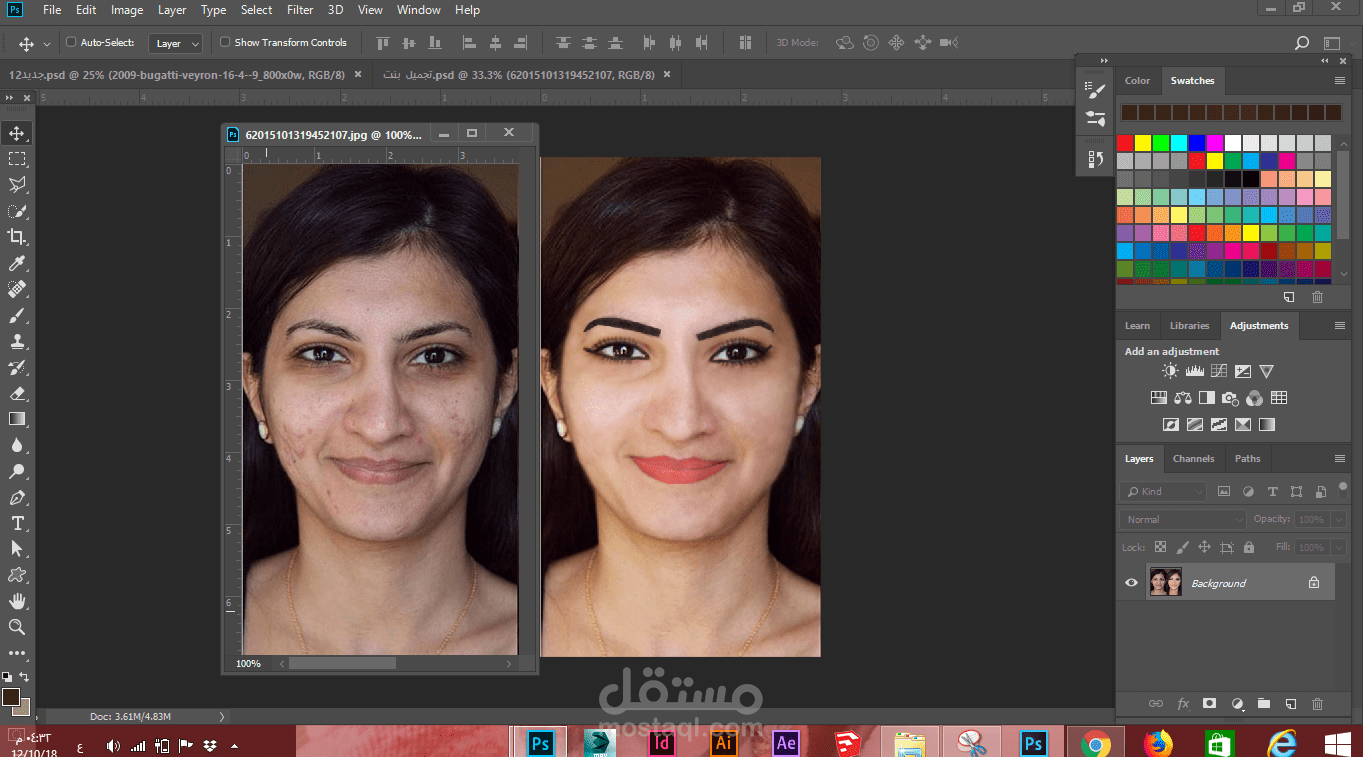The height and width of the screenshot is (757, 1363).
Task: Select the Eyedropper tool
Action: [17, 263]
